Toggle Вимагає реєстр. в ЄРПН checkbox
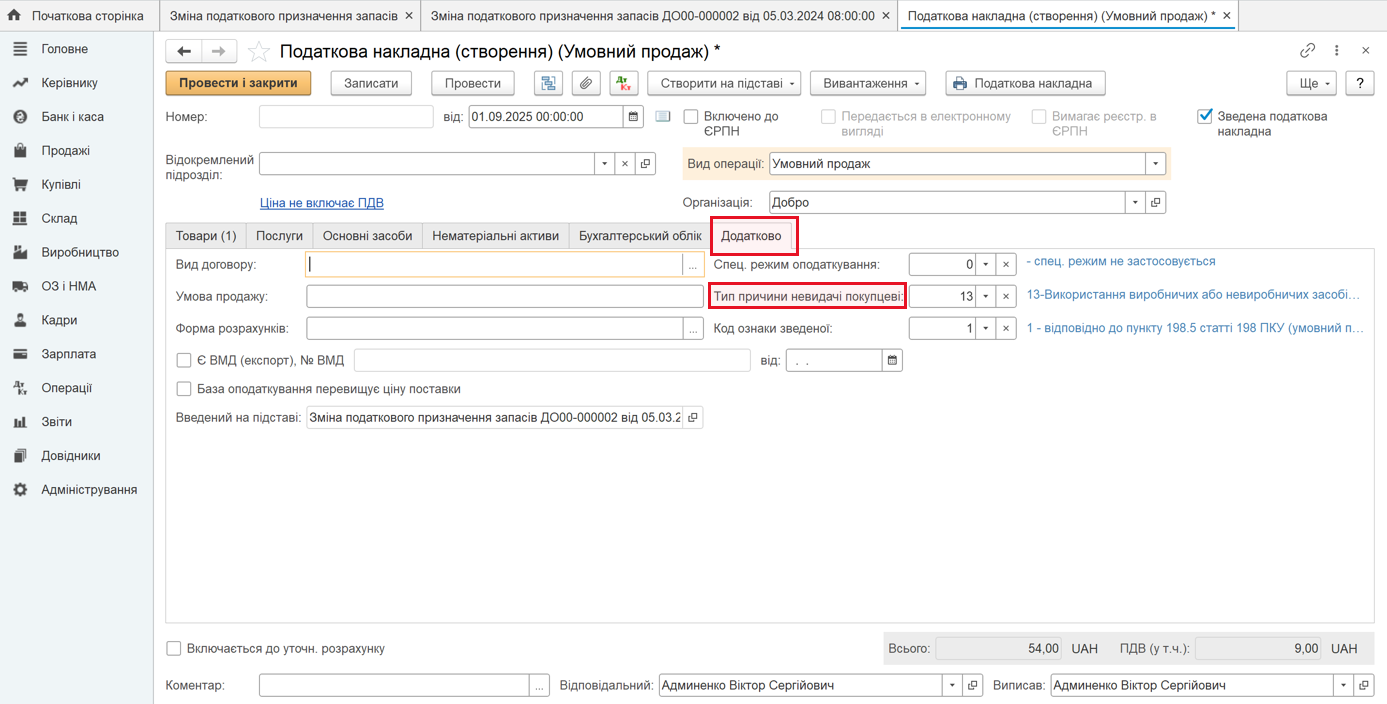 pyautogui.click(x=1039, y=117)
